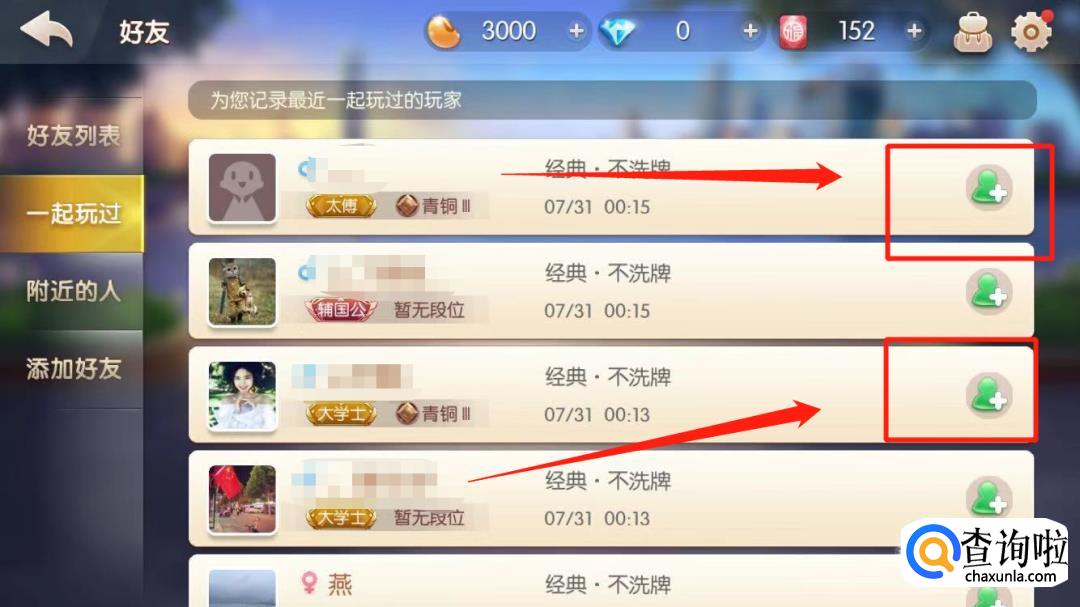Add the 辅国公 player as friend

click(989, 291)
